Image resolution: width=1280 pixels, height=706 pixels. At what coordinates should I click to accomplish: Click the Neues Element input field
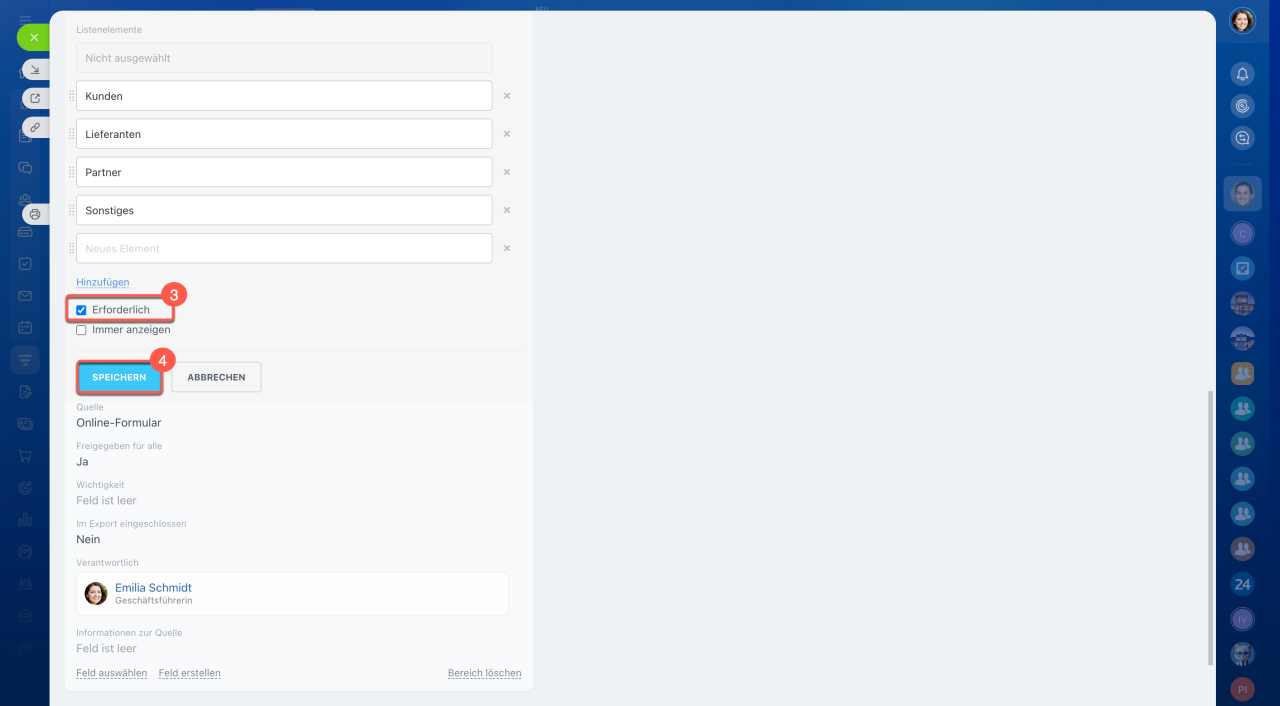284,248
